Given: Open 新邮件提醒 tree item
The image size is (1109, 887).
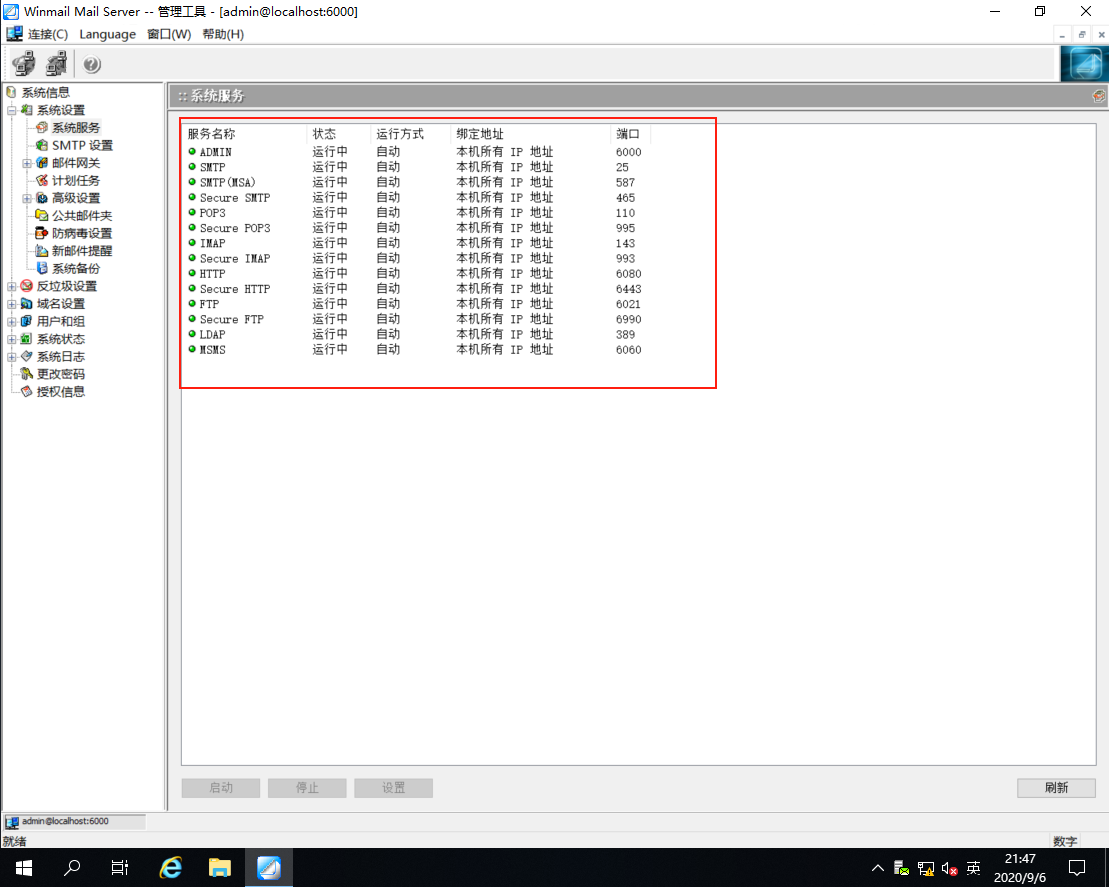Looking at the screenshot, I should (x=82, y=251).
